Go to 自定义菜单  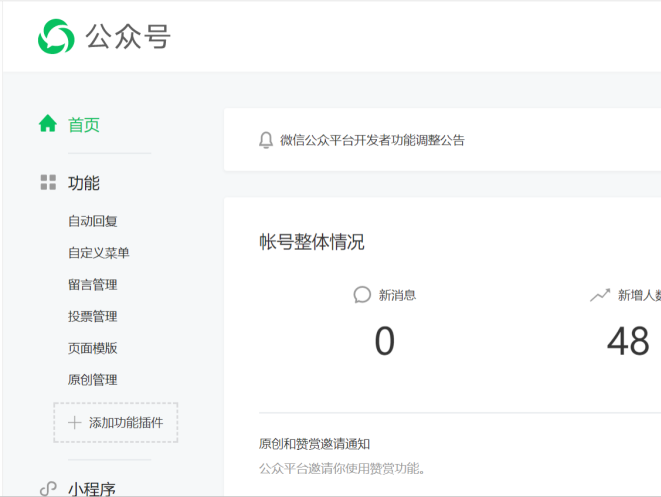click(99, 253)
